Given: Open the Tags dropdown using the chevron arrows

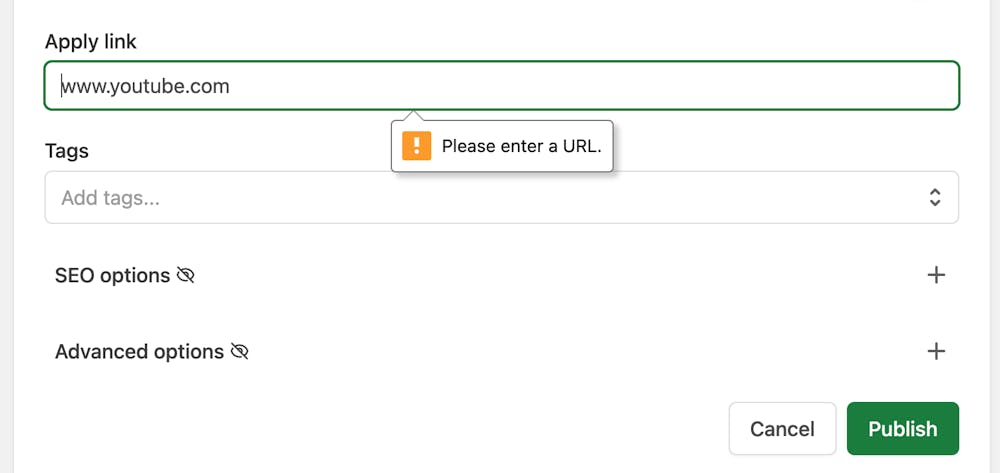Looking at the screenshot, I should click(935, 197).
